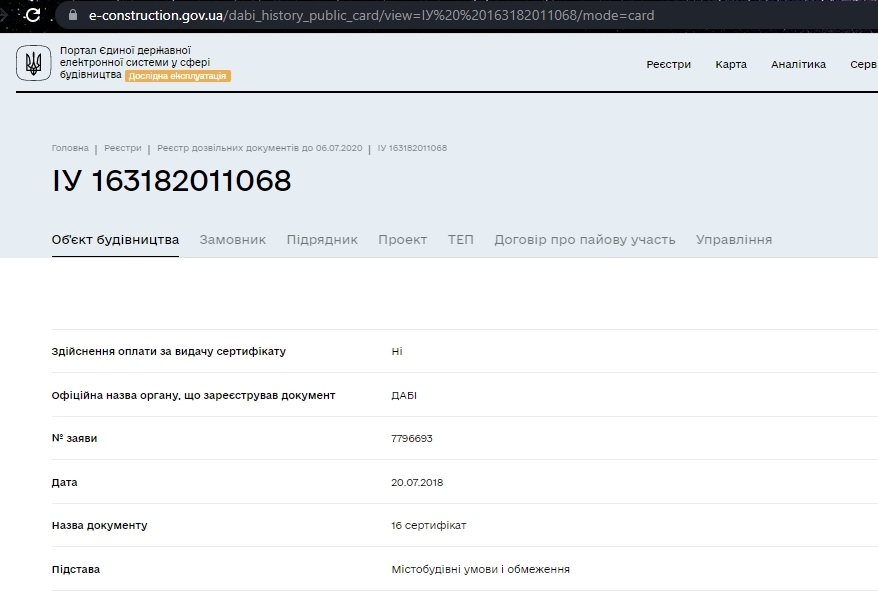Go to Головна breadcrumb
Viewport: 878px width, 607px height.
pos(70,148)
